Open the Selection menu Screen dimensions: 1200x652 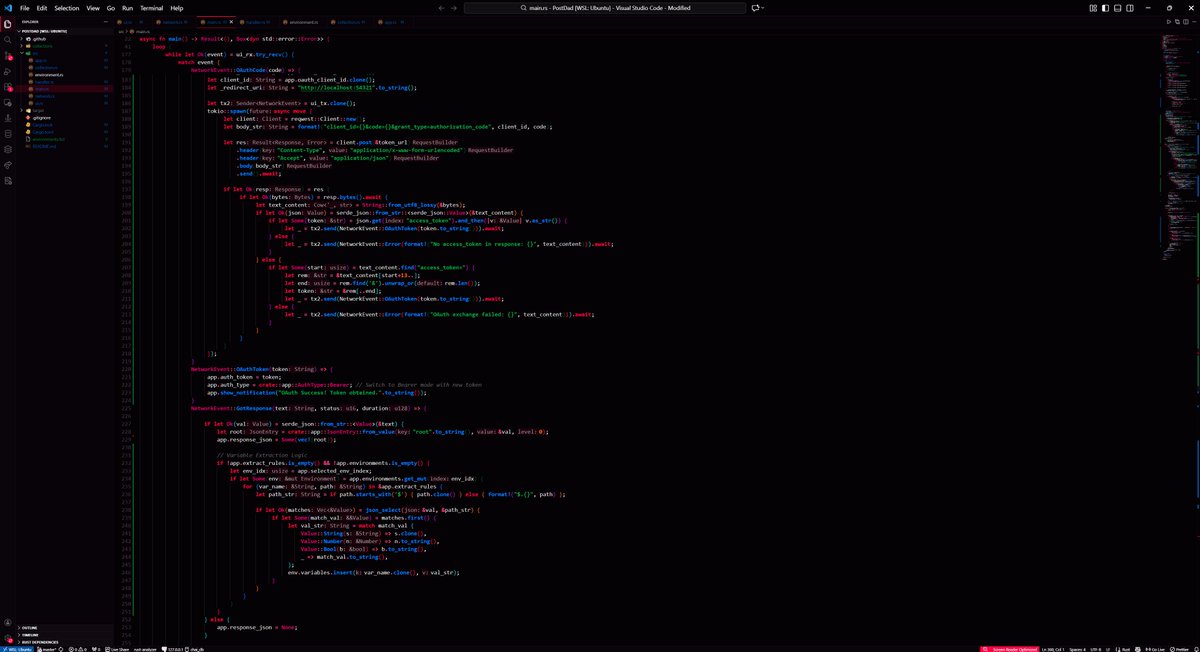[x=67, y=8]
